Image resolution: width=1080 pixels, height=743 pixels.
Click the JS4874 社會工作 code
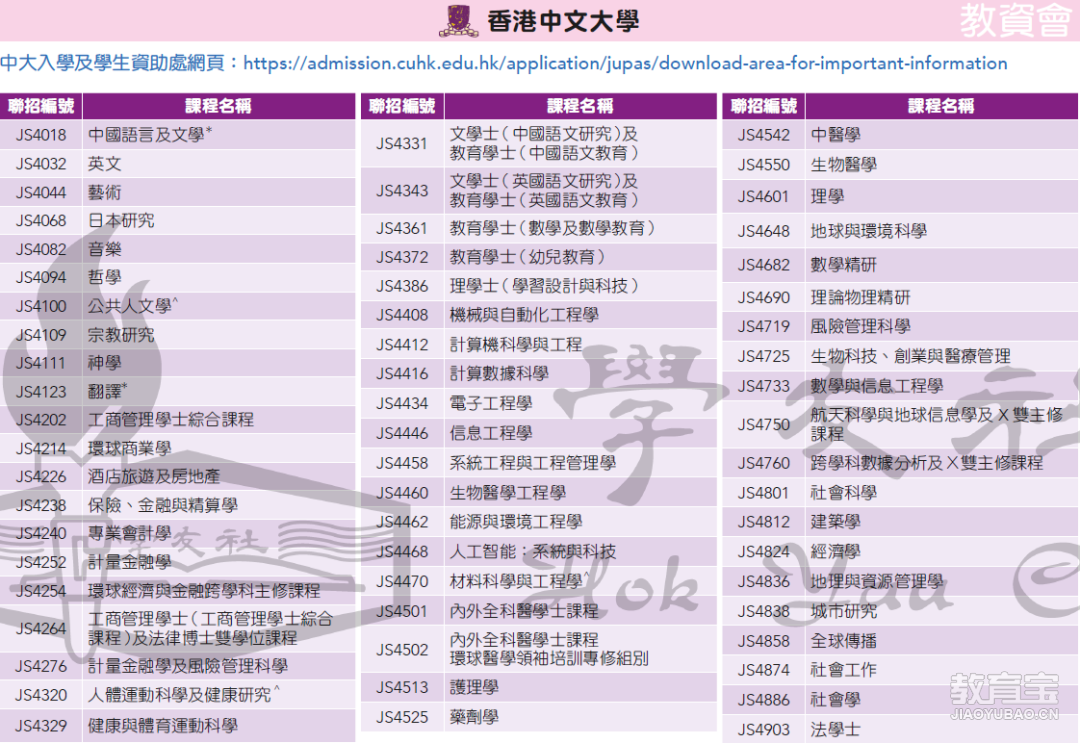[764, 670]
